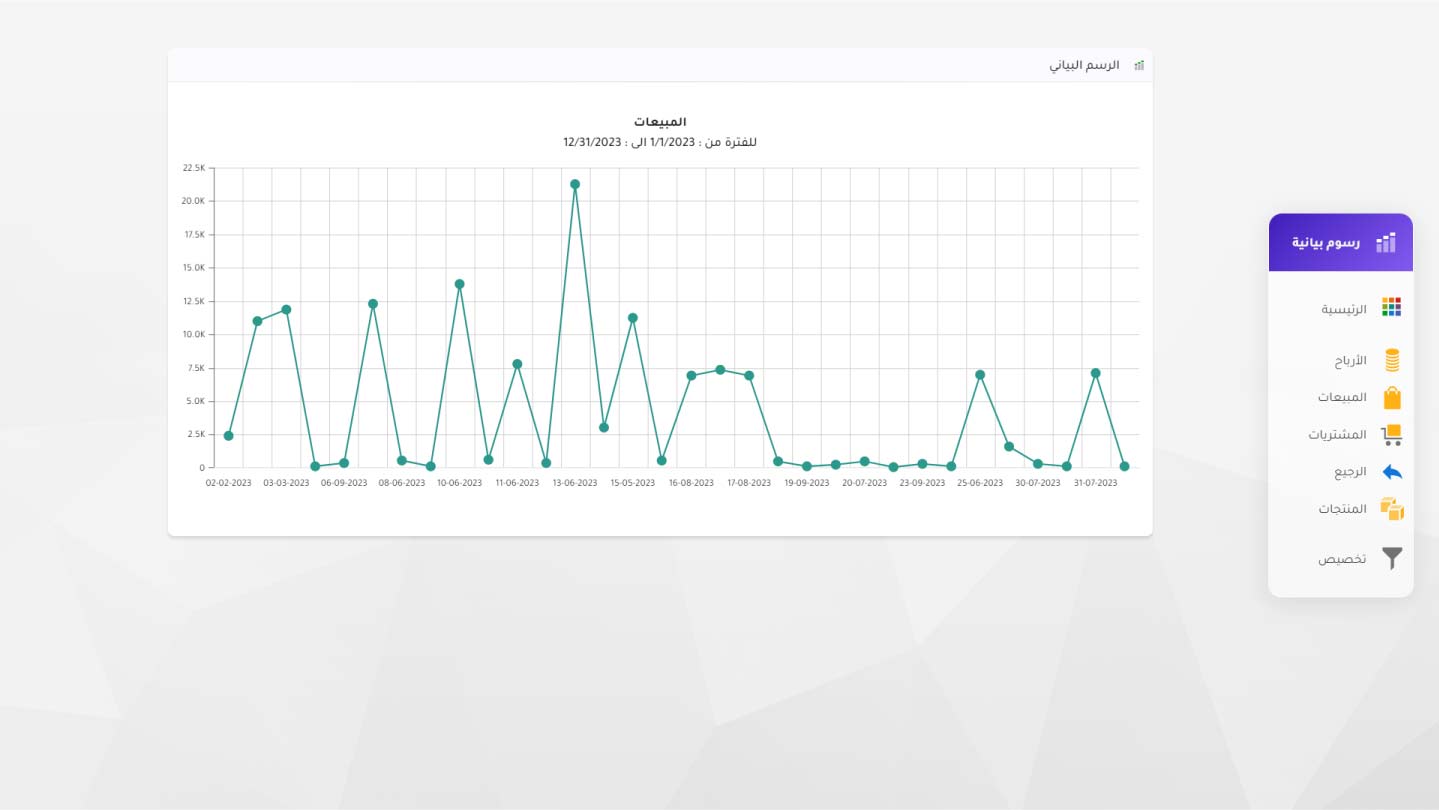Click the 31-07-2023 x-axis date label
The height and width of the screenshot is (810, 1439).
(1095, 483)
